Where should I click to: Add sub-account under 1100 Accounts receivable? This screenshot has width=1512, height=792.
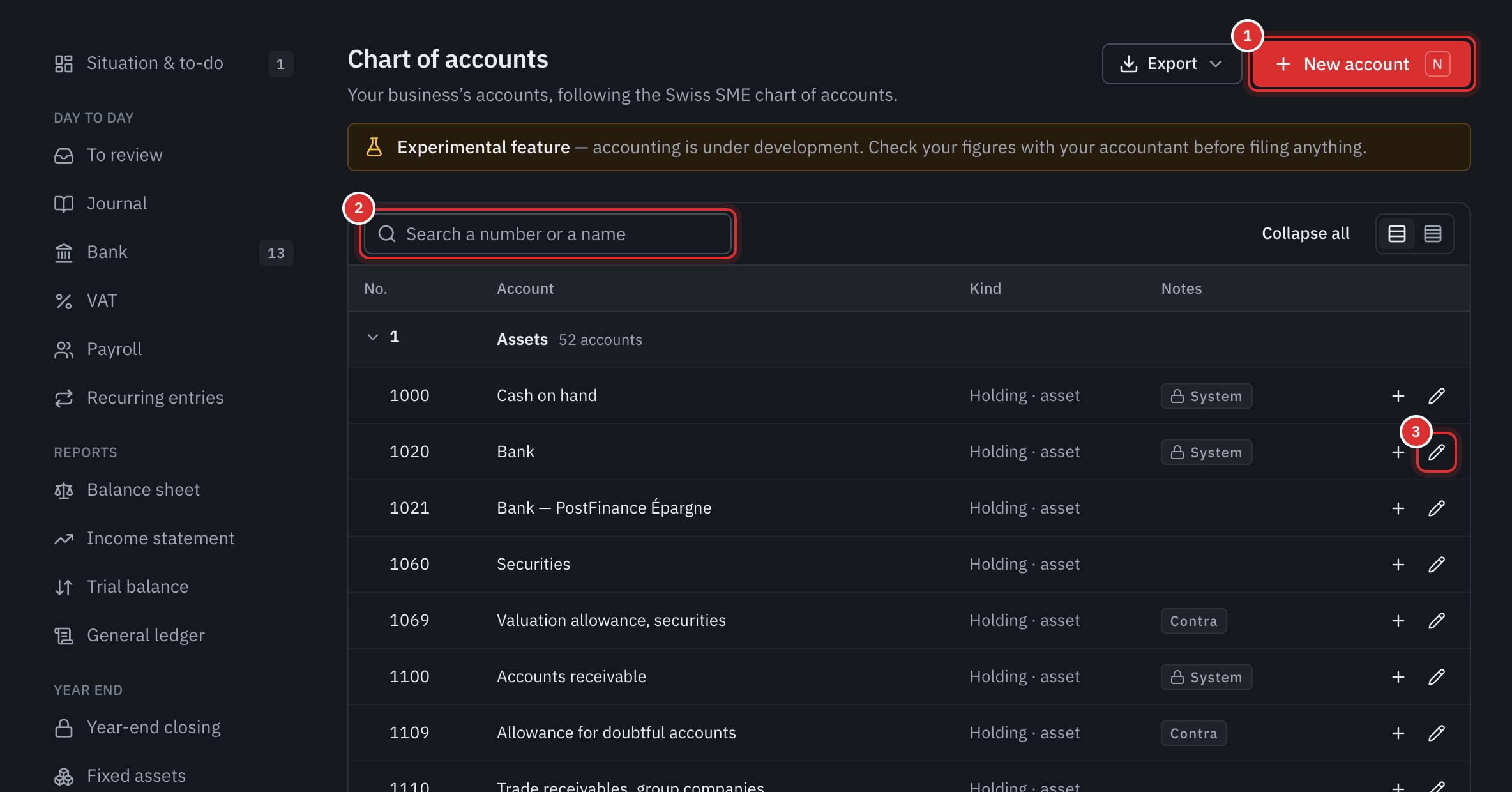1398,677
